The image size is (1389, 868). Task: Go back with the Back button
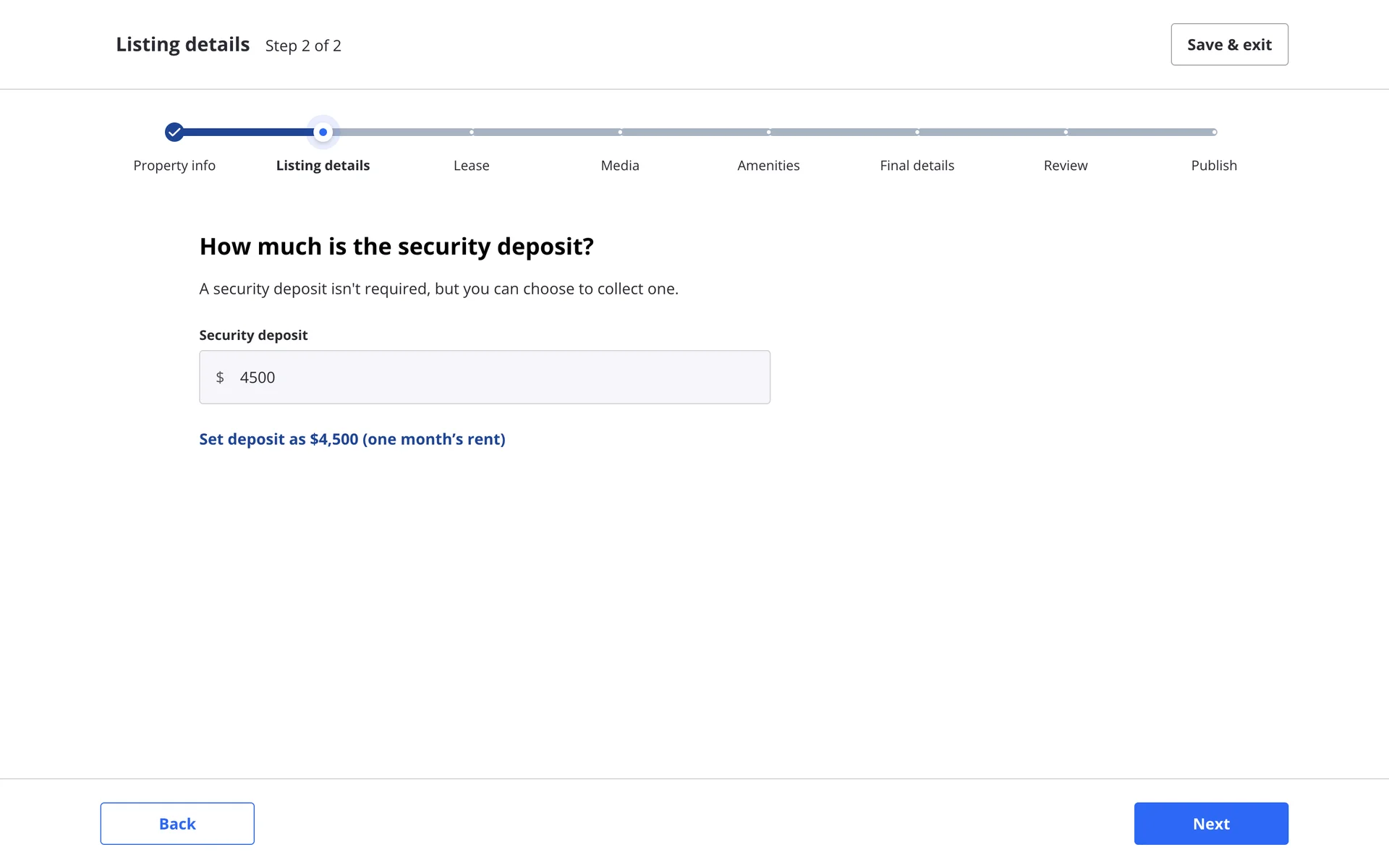click(177, 823)
